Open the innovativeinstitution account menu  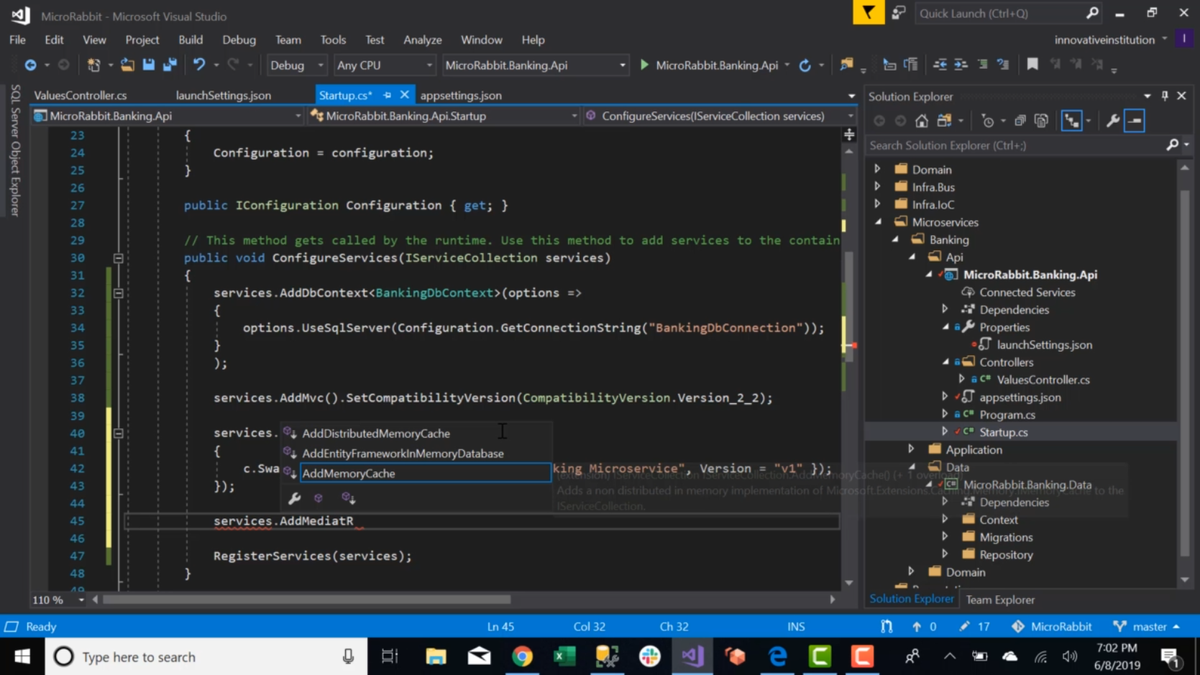click(1111, 40)
